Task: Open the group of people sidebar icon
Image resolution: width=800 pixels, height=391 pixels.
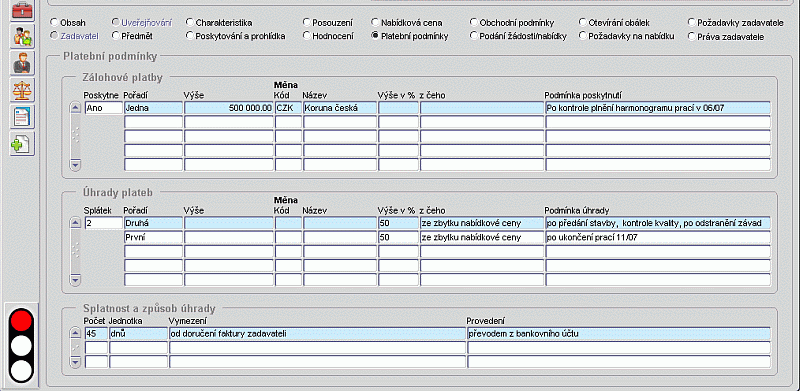Action: 22,36
